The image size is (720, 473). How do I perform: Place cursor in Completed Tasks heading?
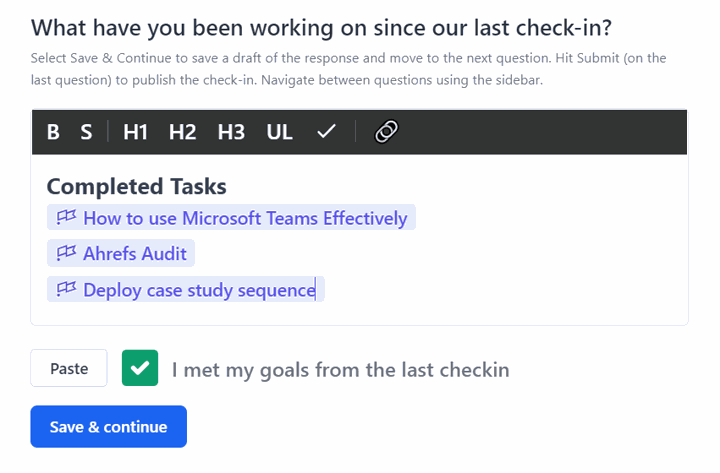tap(136, 186)
